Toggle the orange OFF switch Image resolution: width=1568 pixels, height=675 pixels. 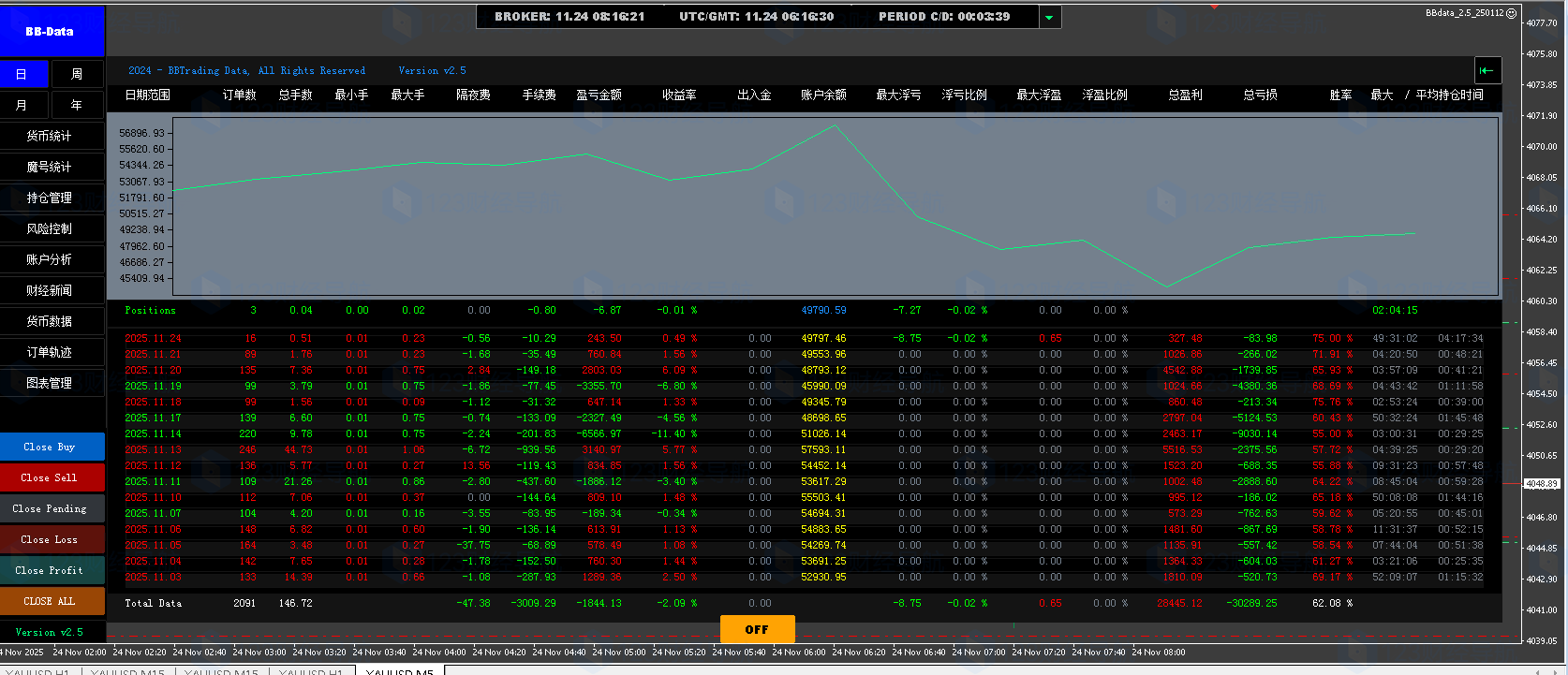point(757,629)
